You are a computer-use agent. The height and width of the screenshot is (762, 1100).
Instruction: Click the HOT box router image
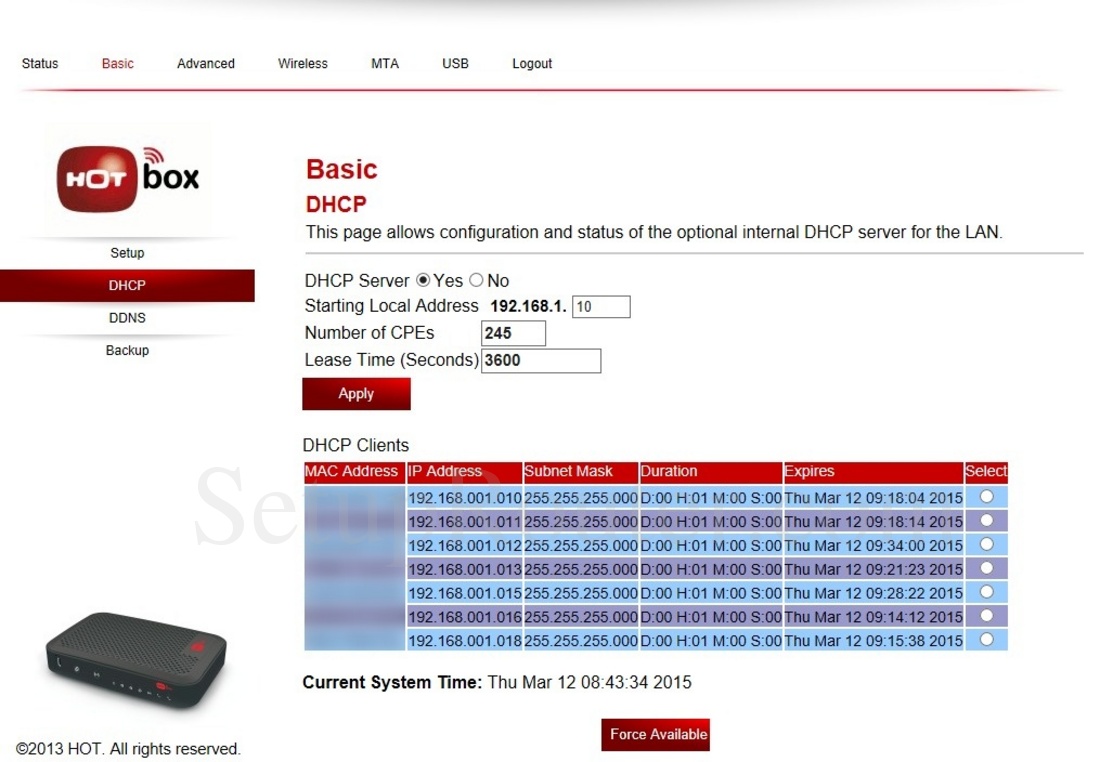click(x=136, y=661)
